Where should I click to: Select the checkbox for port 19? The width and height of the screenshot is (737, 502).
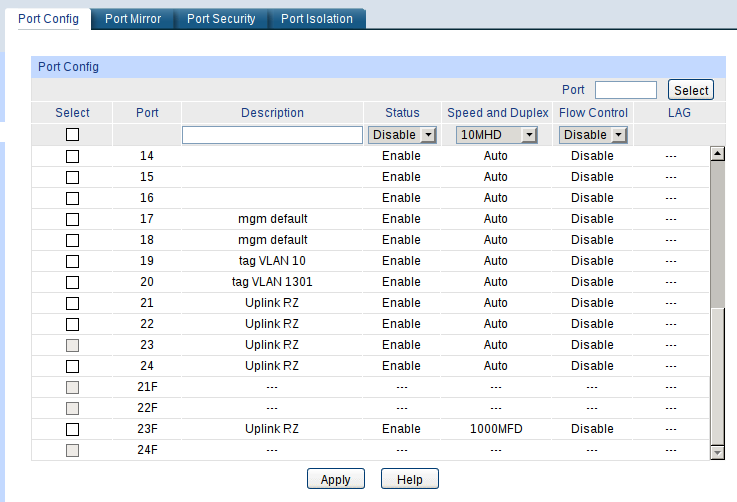coord(72,261)
